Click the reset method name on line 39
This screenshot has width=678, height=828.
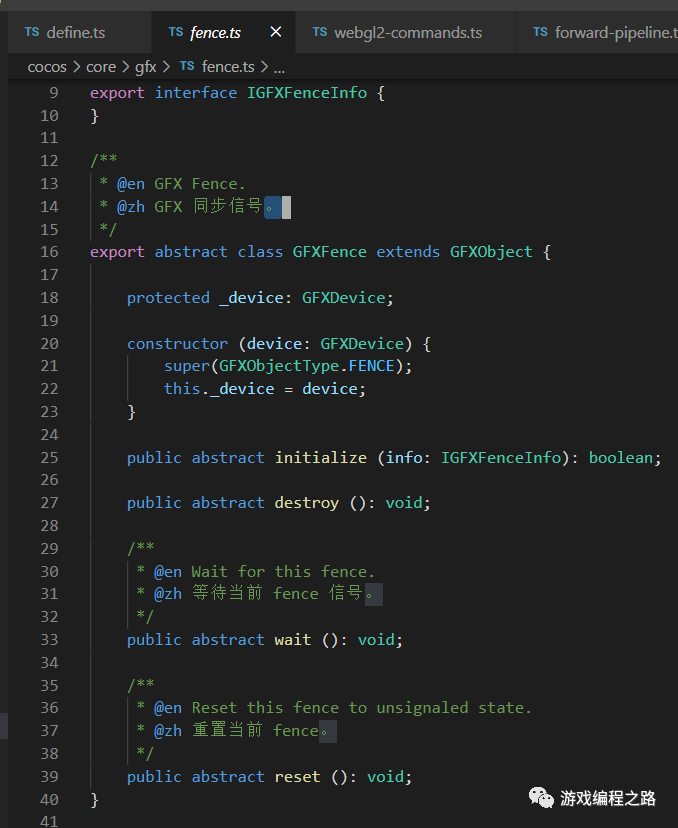(297, 776)
